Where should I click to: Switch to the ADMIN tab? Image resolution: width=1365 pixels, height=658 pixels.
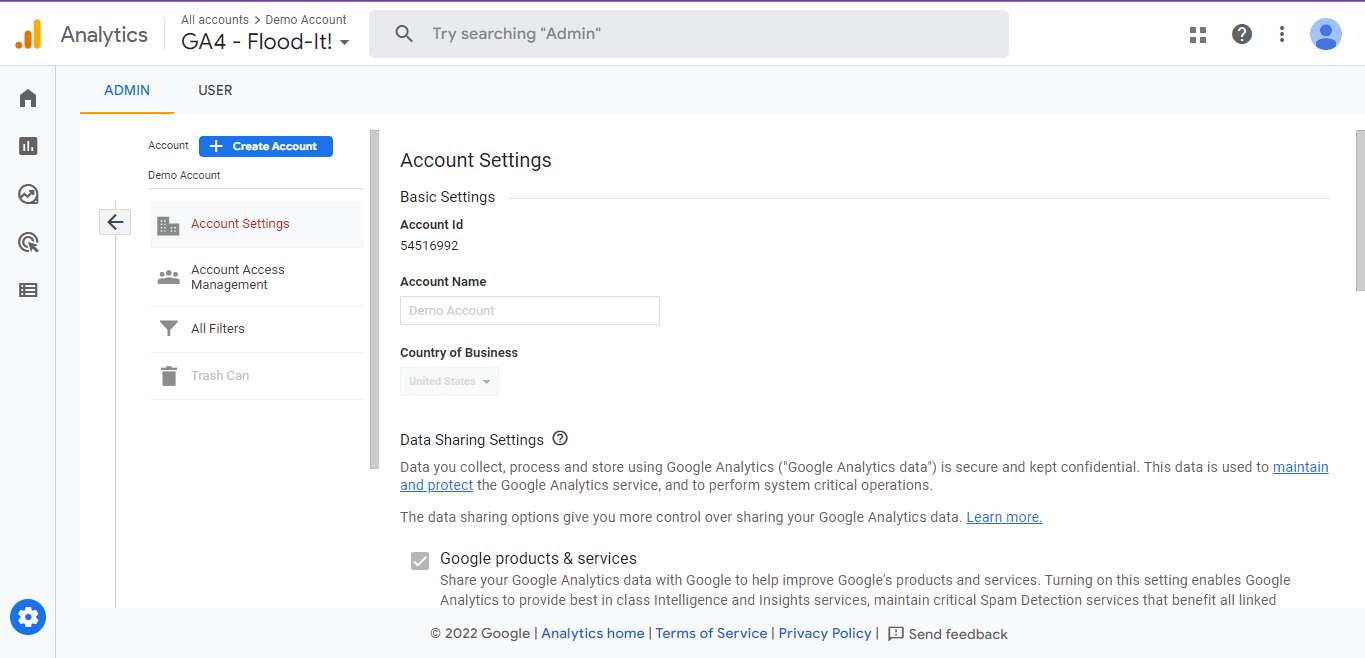[127, 90]
